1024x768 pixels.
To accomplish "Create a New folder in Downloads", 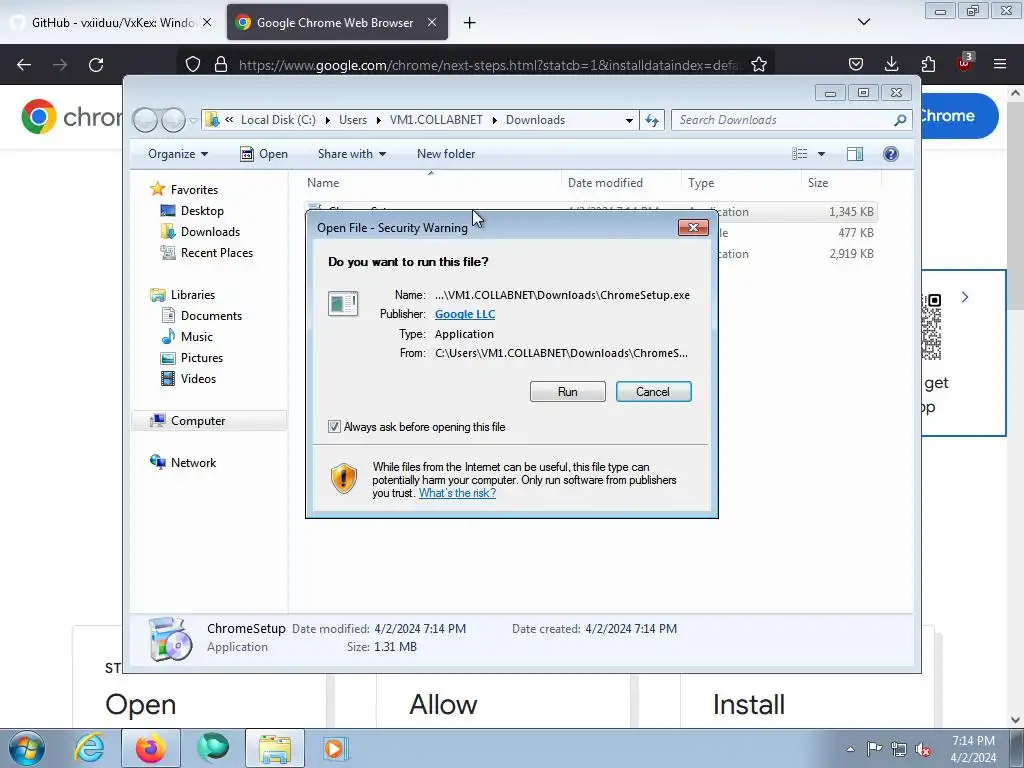I will [x=446, y=154].
